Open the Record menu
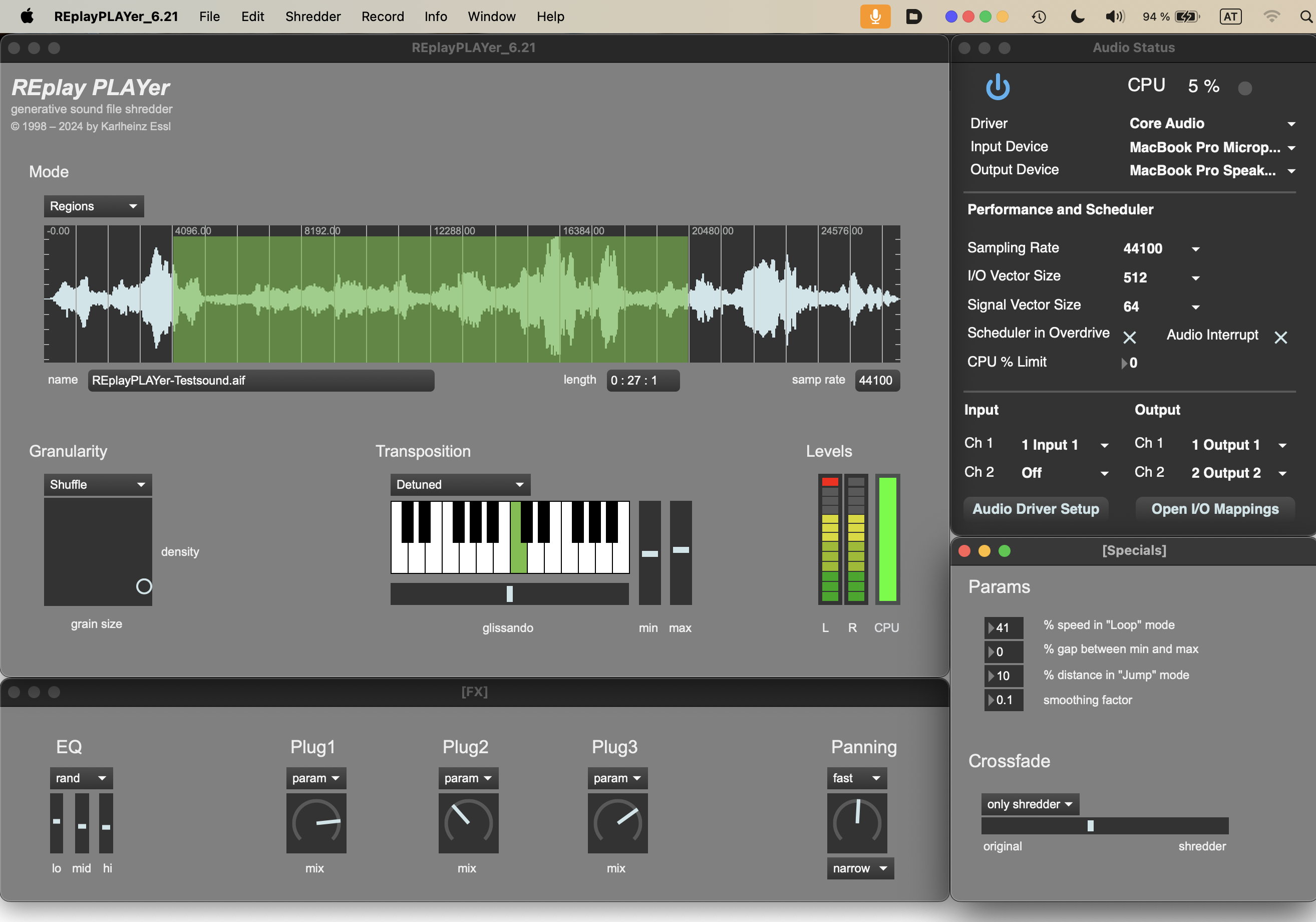 (x=382, y=17)
